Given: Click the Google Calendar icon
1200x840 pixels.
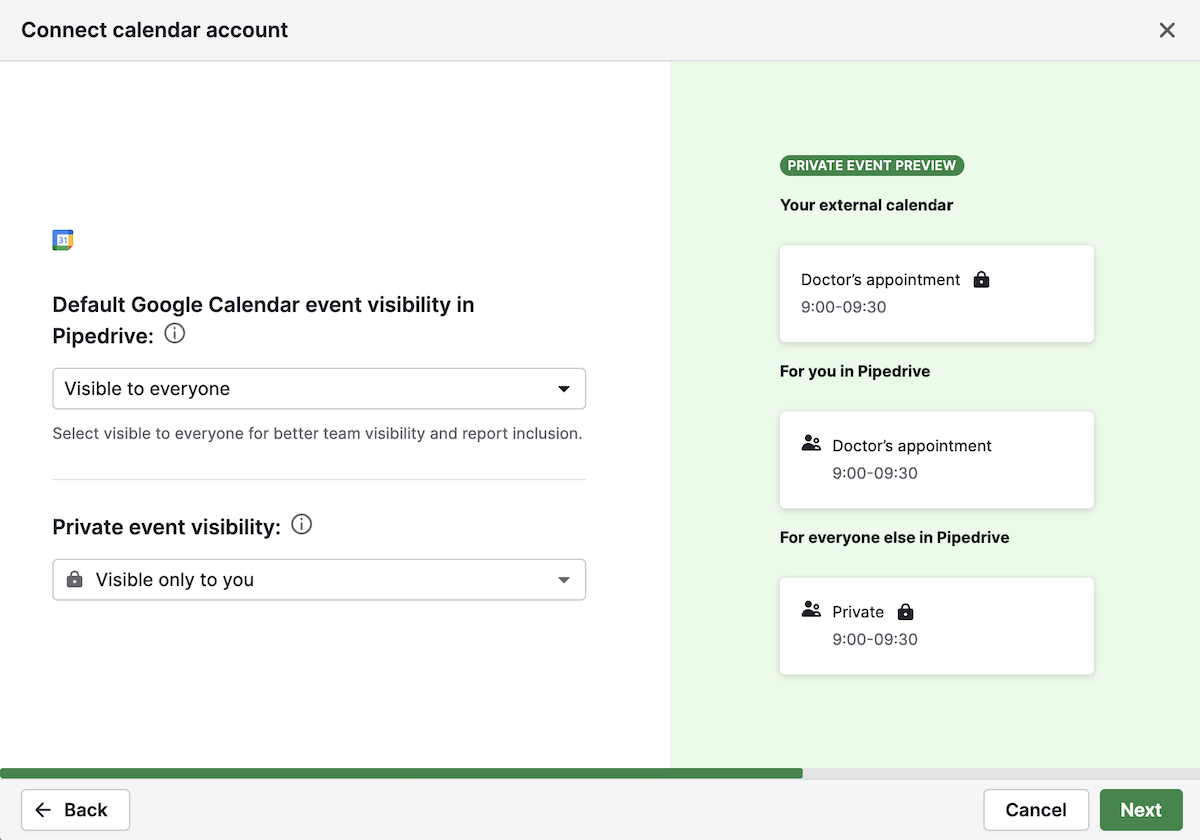Looking at the screenshot, I should click(x=62, y=240).
